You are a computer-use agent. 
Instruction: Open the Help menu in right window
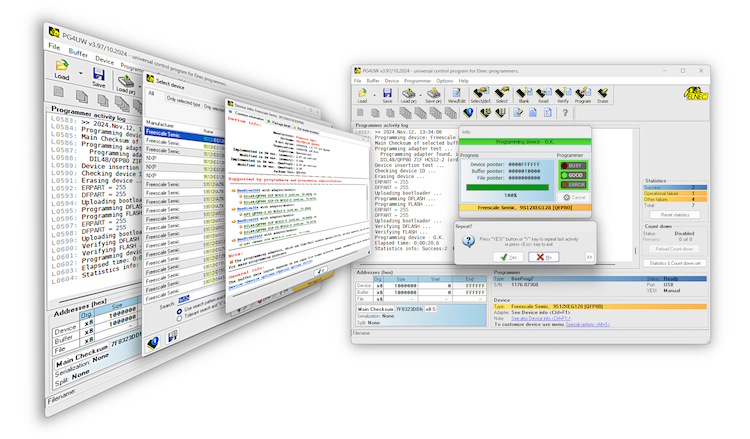[463, 81]
